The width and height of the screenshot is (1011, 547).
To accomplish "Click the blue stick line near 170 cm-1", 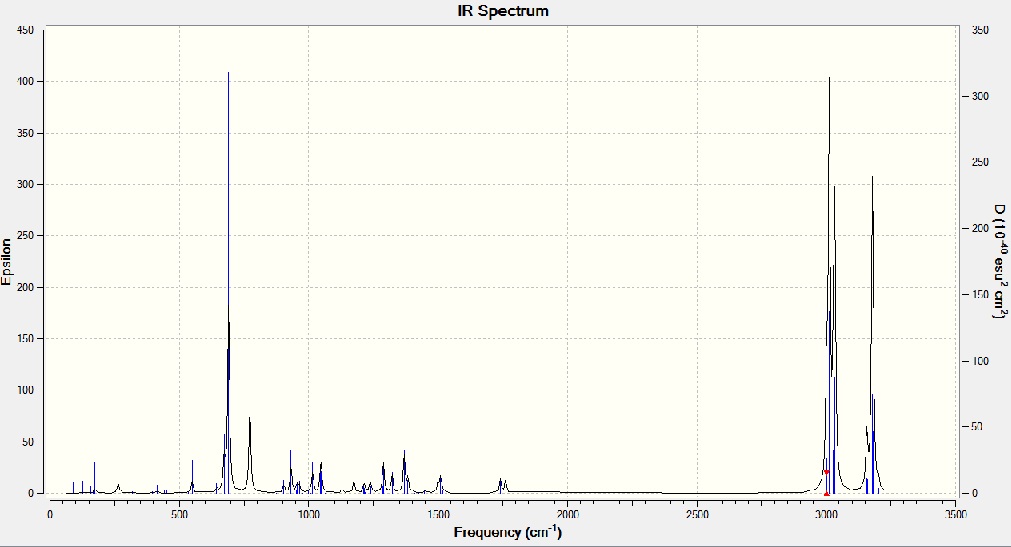I will (94, 477).
